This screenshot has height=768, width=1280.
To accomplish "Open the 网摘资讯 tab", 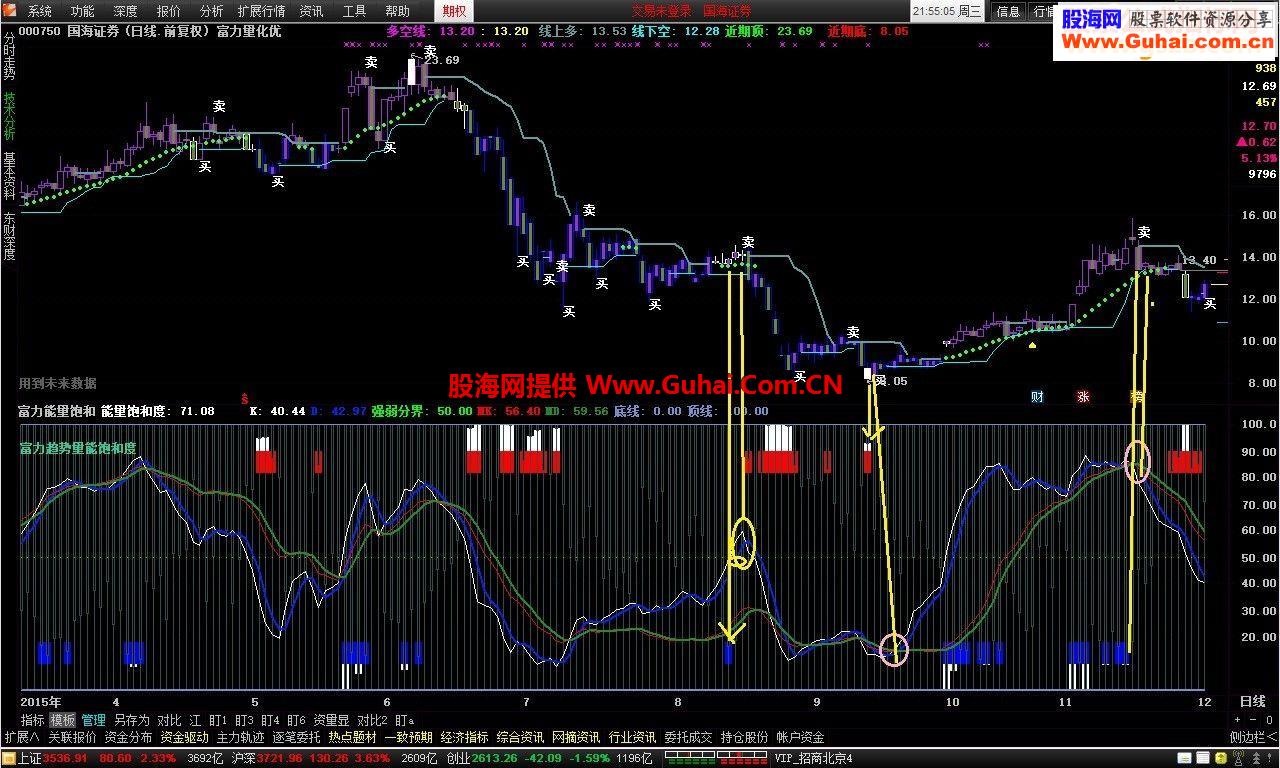I will 576,738.
